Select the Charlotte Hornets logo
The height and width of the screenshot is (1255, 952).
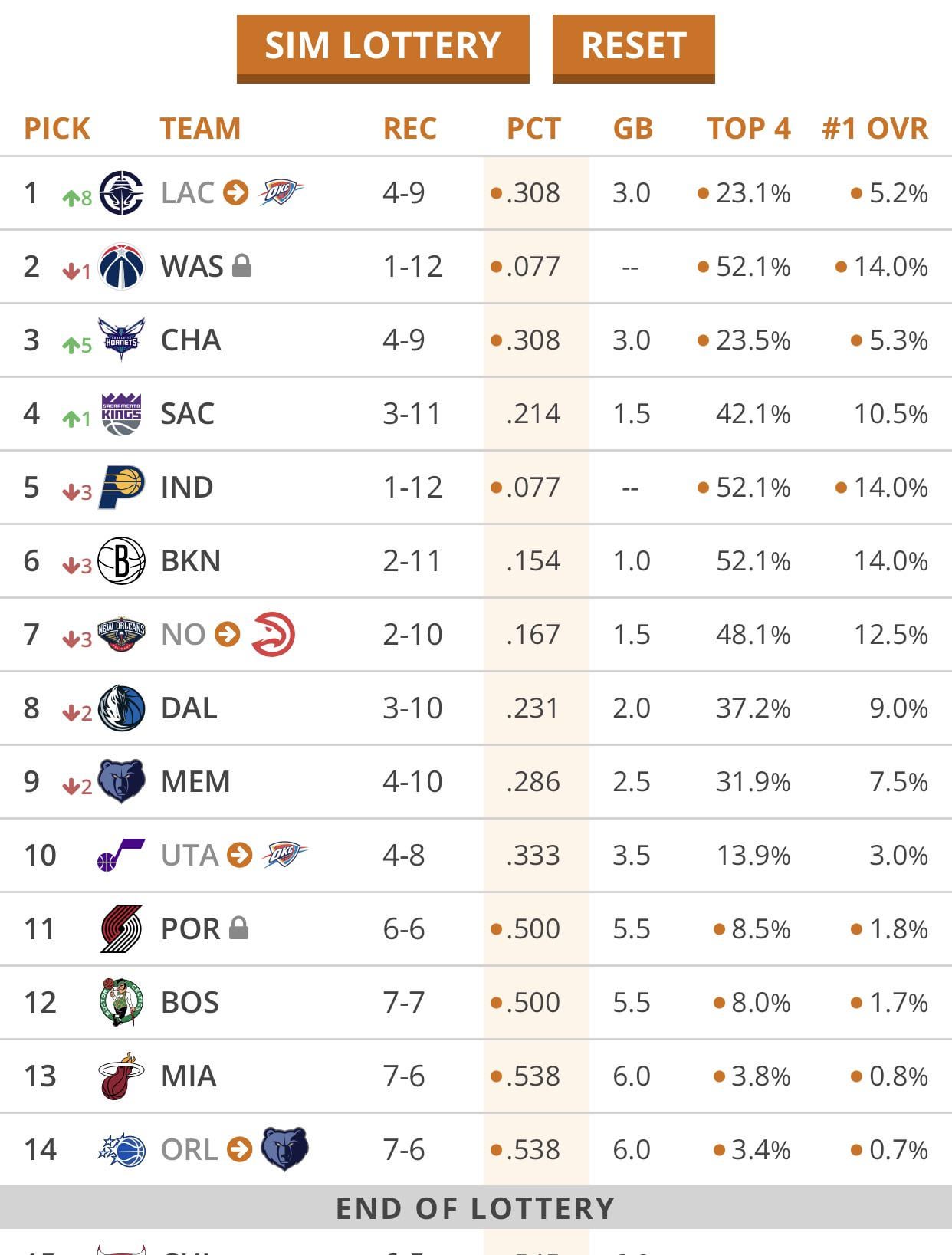(121, 340)
